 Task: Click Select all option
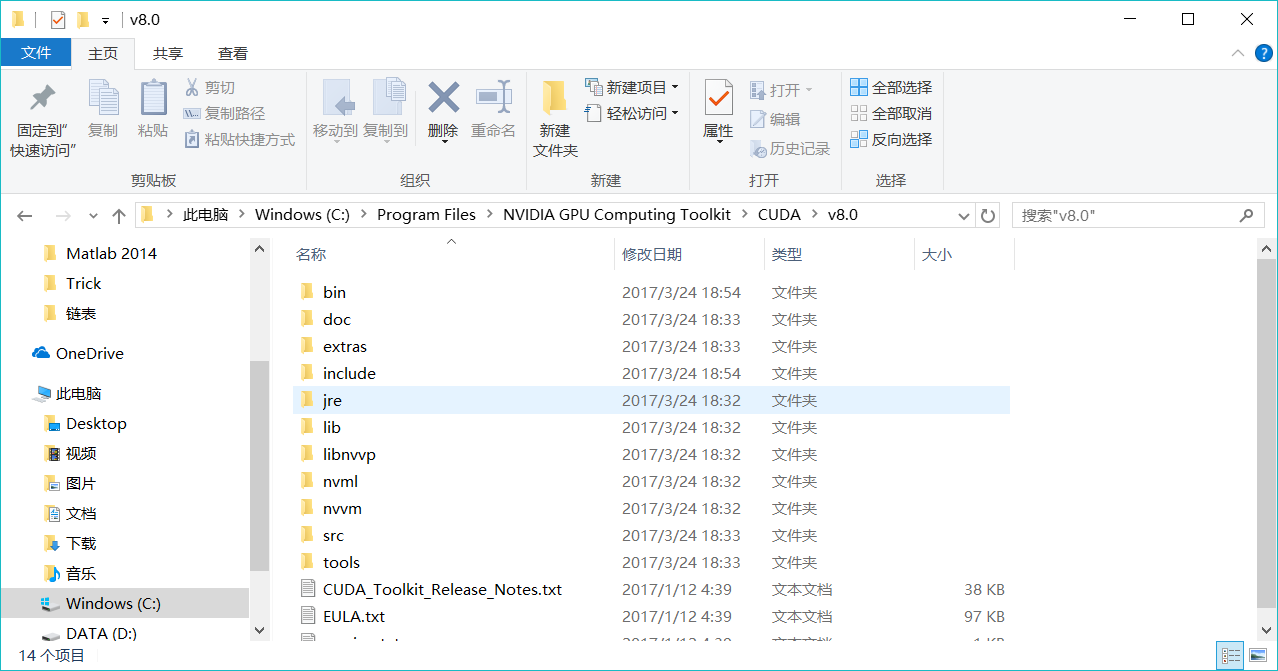click(891, 88)
